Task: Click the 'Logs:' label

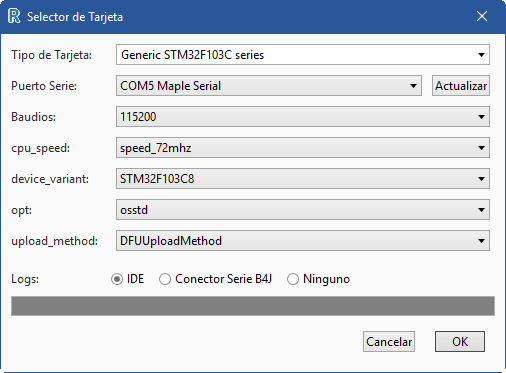Action: pos(25,279)
